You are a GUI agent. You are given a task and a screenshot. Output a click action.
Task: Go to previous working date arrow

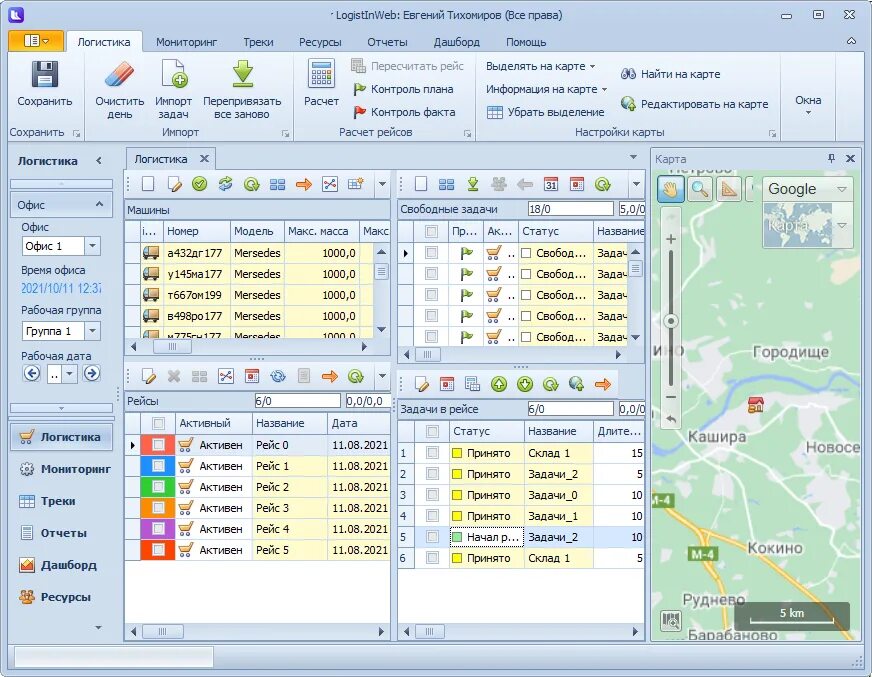32,373
